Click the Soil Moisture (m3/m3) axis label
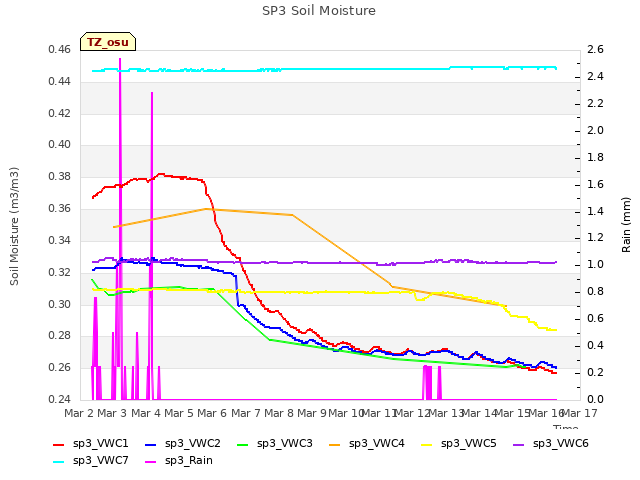 pyautogui.click(x=14, y=226)
